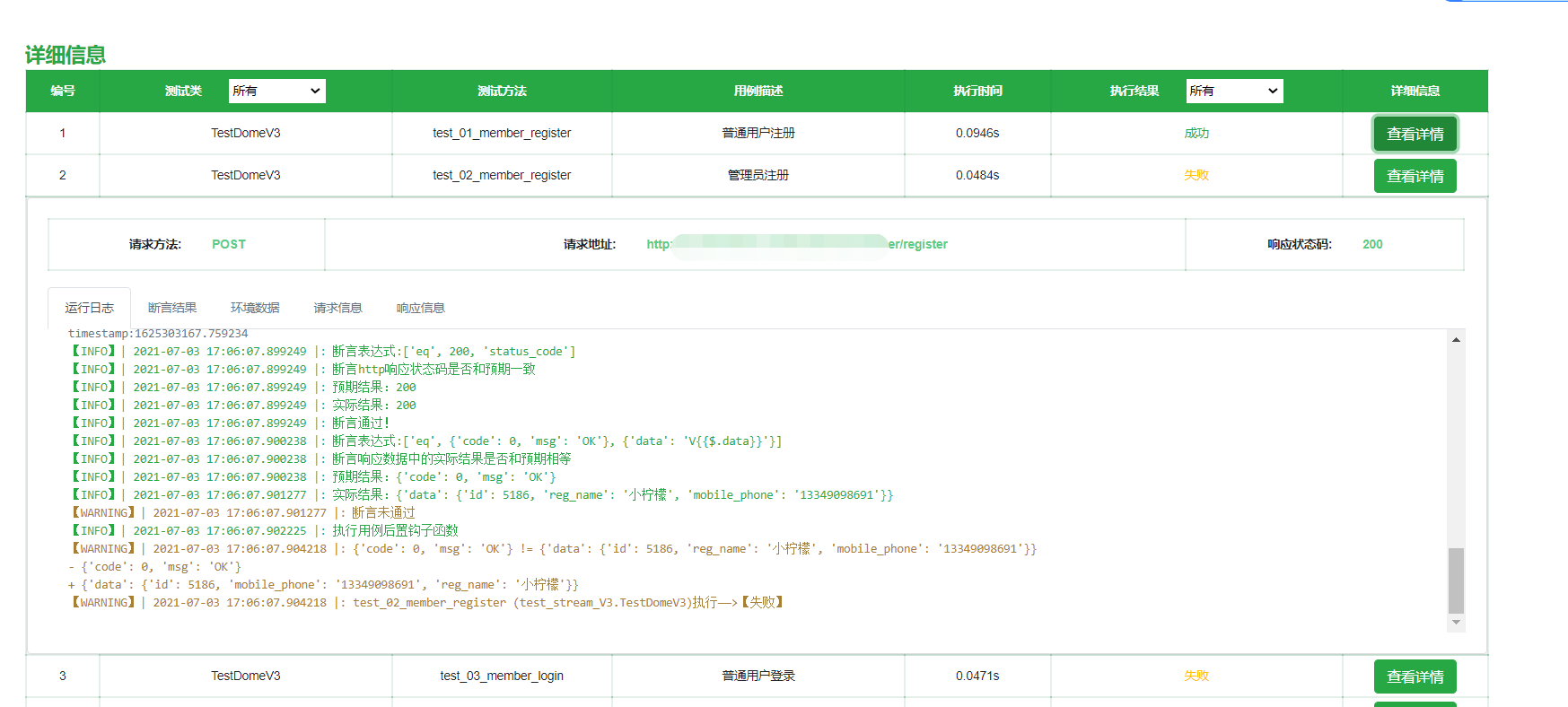The width and height of the screenshot is (1568, 707).
Task: Select the test_03_member_login method cell
Action: point(502,676)
